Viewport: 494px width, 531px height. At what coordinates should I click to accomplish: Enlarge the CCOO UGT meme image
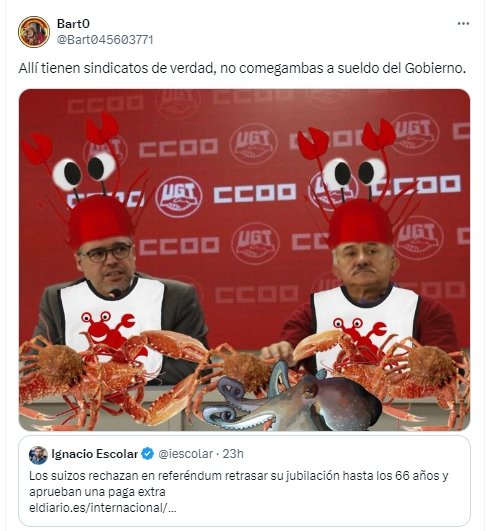[244, 260]
